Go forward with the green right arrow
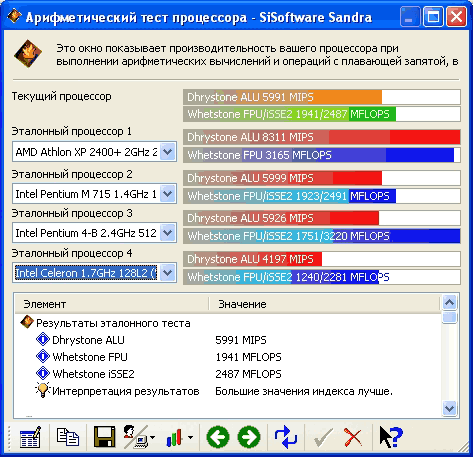This screenshot has width=473, height=457. click(x=249, y=437)
